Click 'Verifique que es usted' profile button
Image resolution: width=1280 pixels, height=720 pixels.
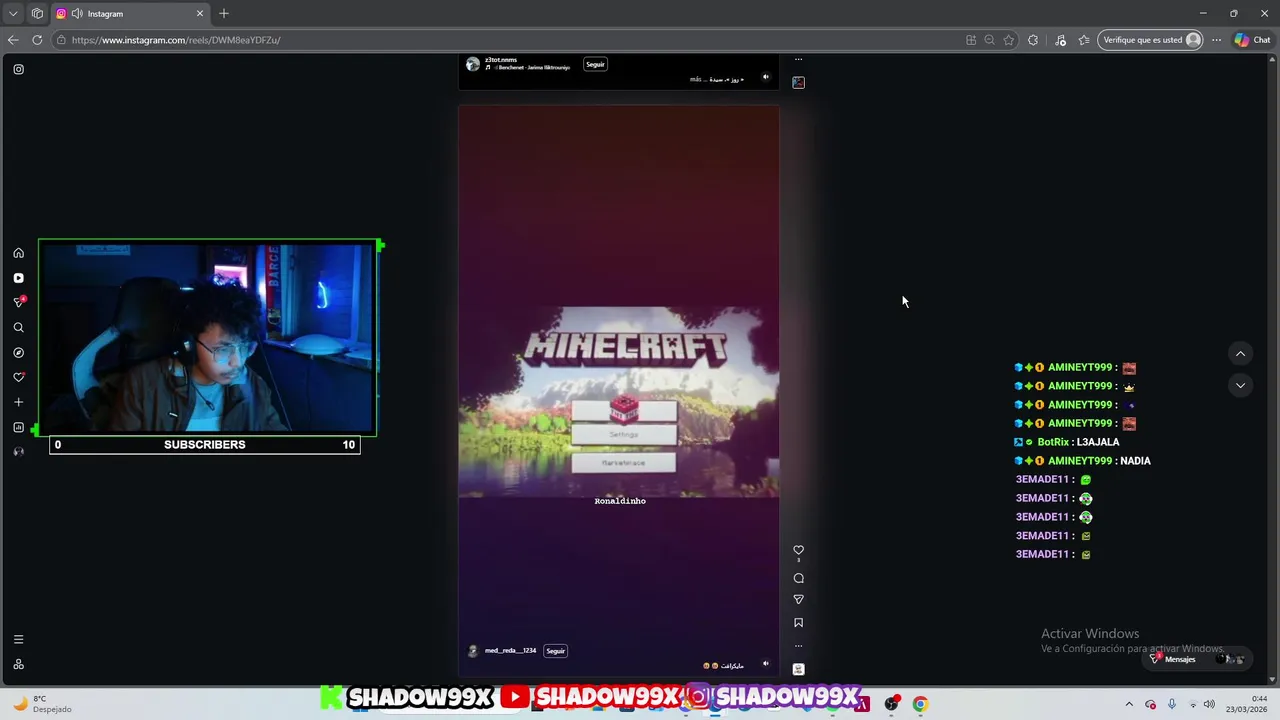click(1150, 40)
